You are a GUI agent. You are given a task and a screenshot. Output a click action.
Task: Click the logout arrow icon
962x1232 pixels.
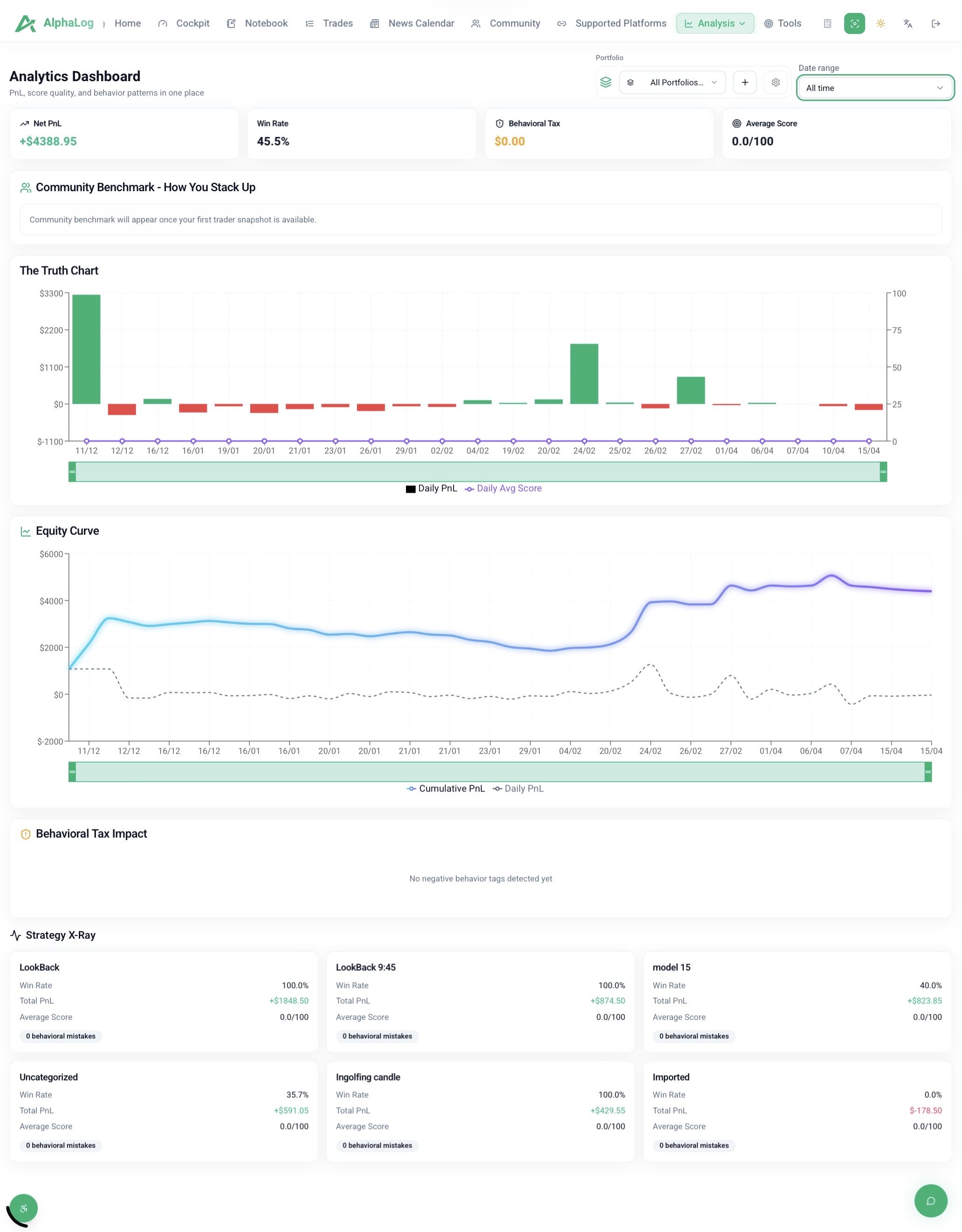coord(935,24)
